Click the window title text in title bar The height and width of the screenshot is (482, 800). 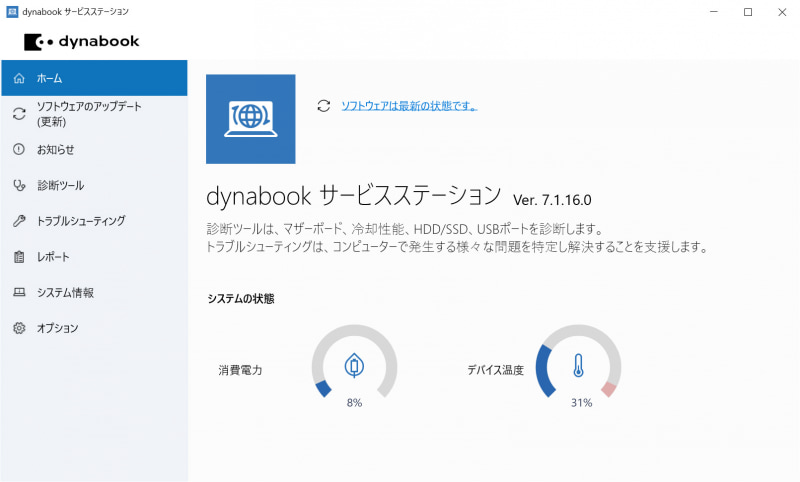pyautogui.click(x=76, y=12)
